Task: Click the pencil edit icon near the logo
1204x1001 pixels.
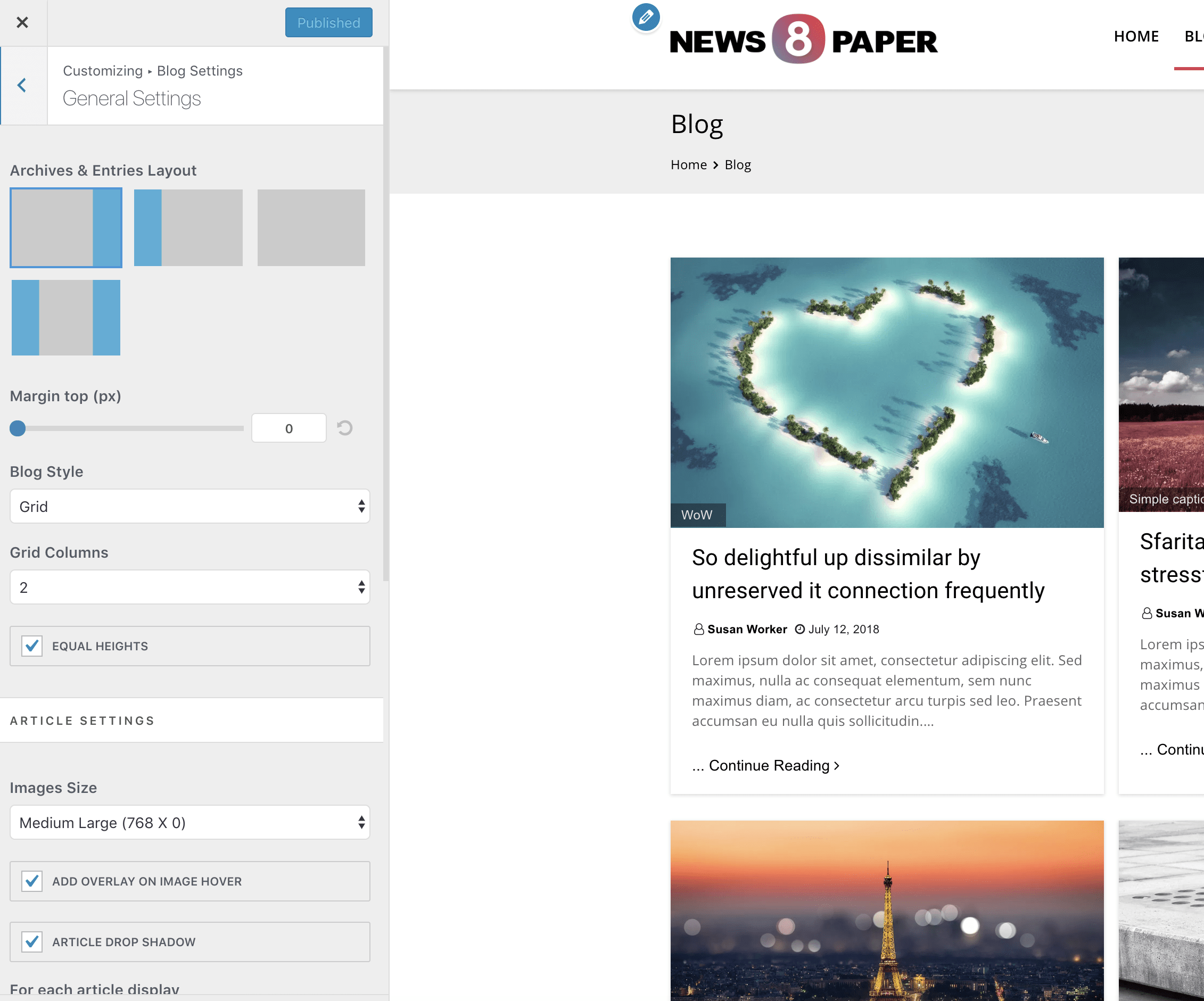Action: coord(645,17)
